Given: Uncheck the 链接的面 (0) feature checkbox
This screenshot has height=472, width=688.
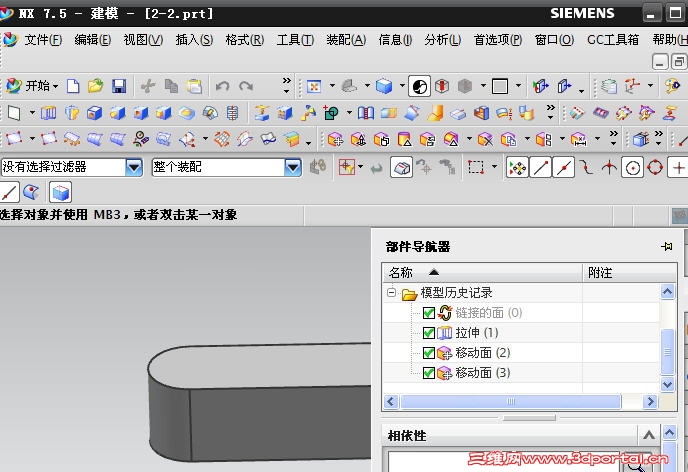Looking at the screenshot, I should coord(429,313).
